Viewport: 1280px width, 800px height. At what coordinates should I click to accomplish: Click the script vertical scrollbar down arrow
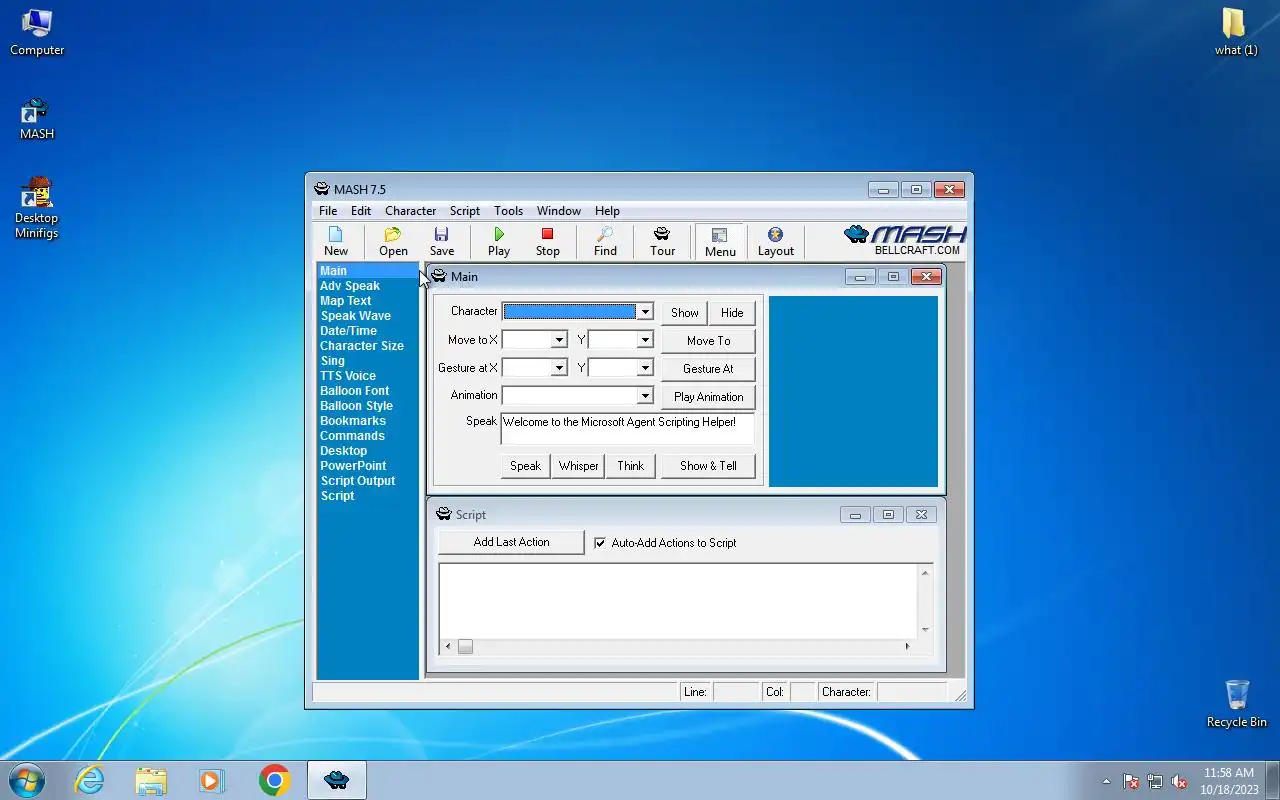925,630
